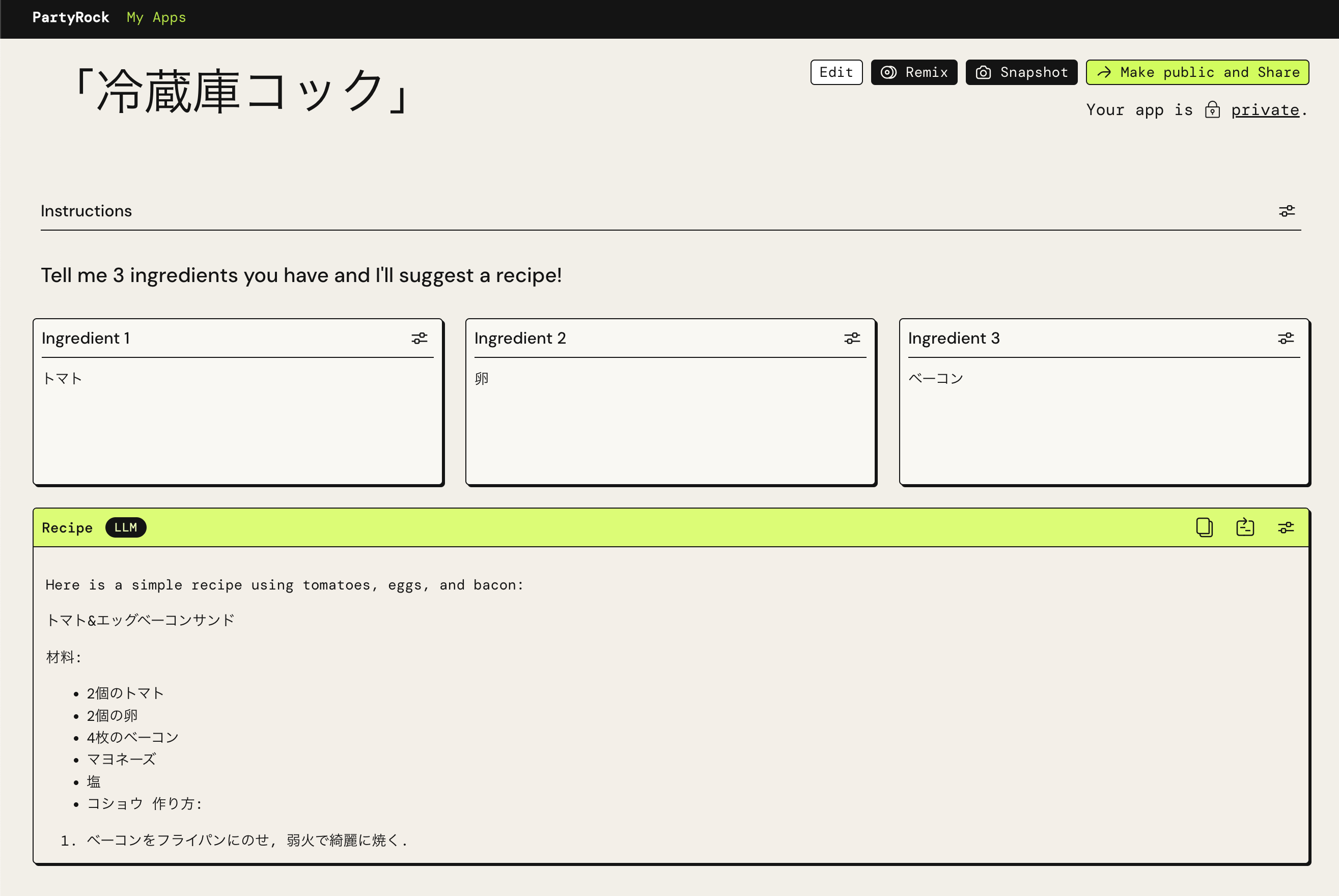Click the Remix button
The height and width of the screenshot is (896, 1339).
pyautogui.click(x=914, y=73)
